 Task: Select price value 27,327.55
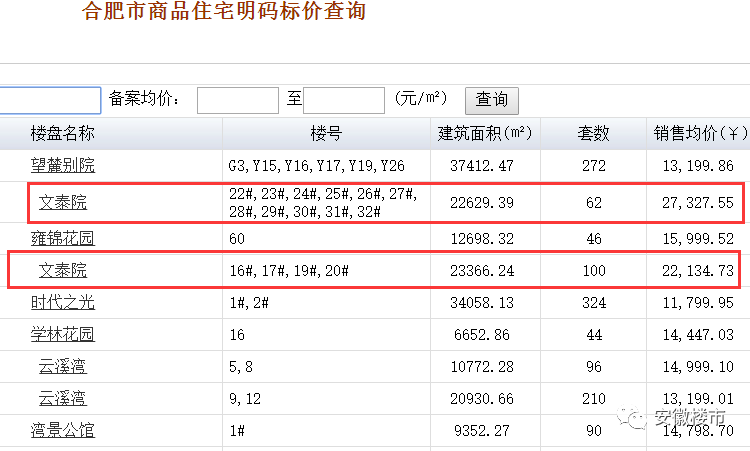[698, 203]
